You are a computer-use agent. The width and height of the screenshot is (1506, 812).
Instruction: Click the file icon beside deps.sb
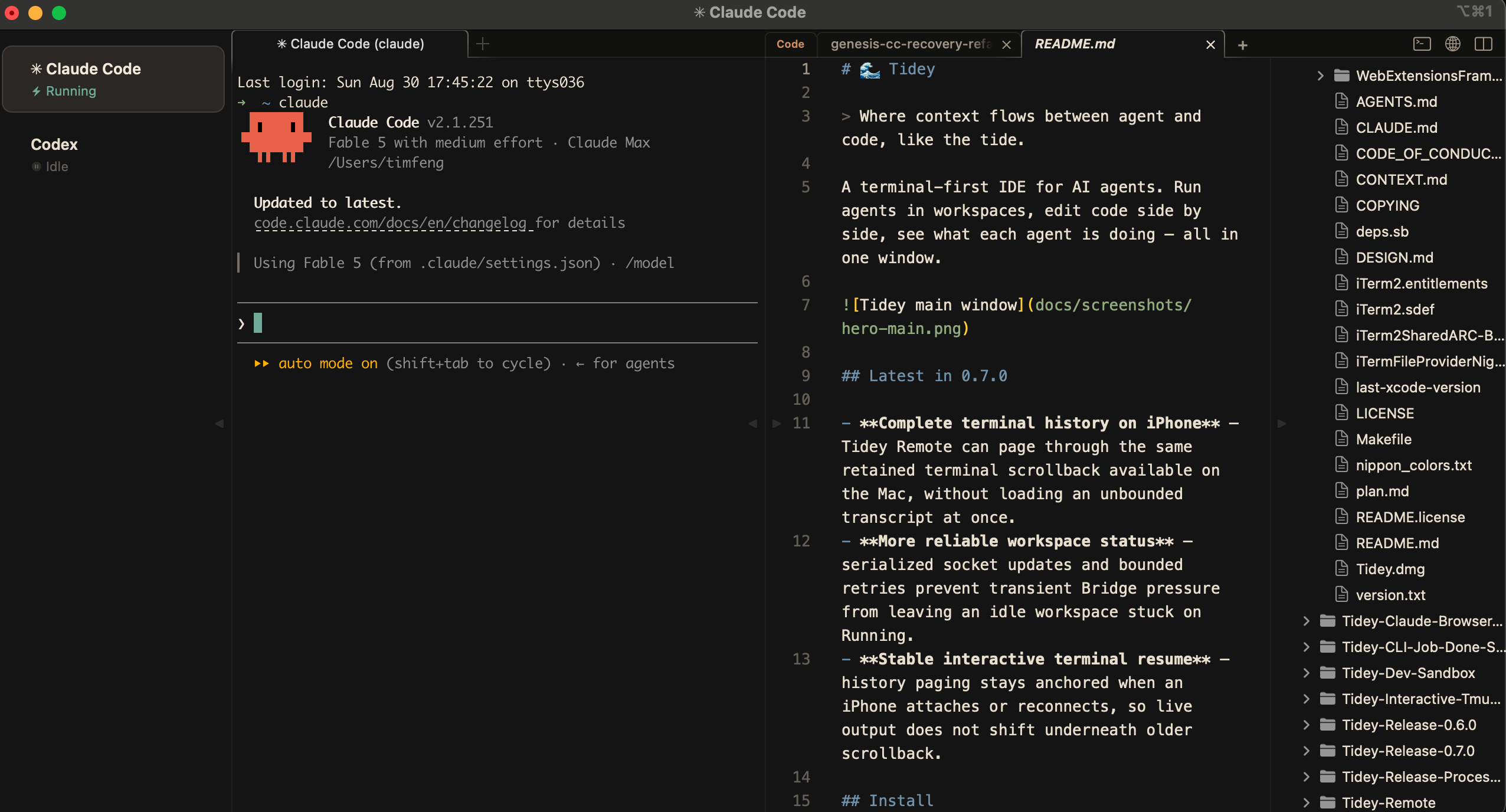pos(1342,231)
